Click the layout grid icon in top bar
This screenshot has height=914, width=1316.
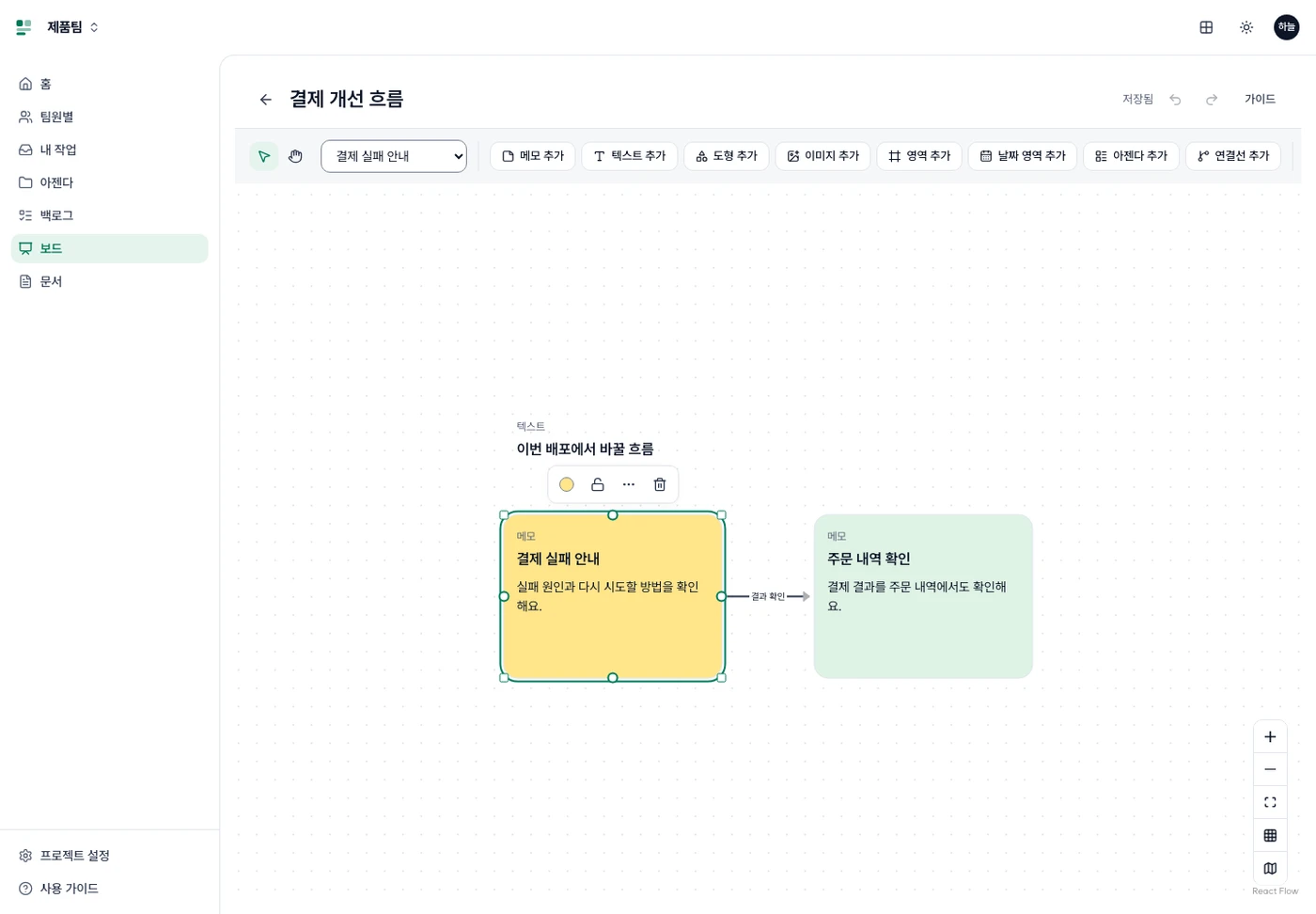[1206, 27]
